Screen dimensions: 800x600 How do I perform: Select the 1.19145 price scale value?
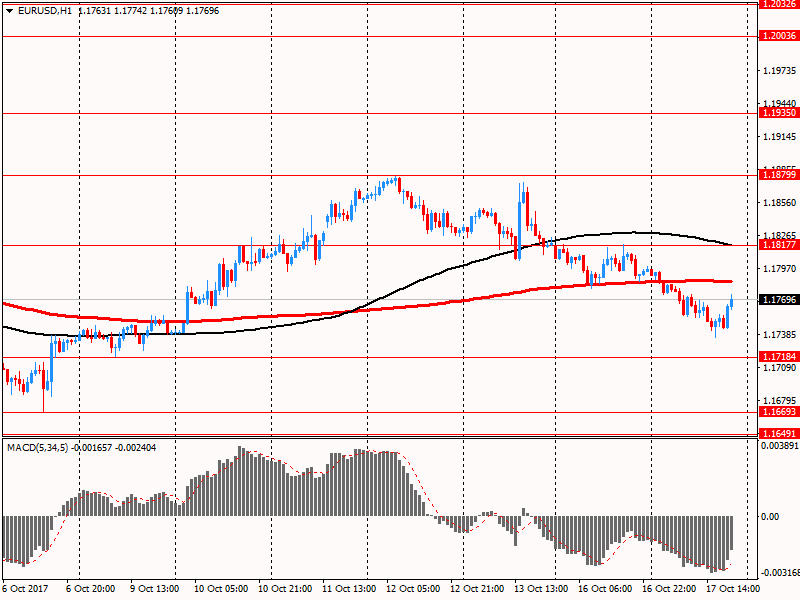point(779,137)
